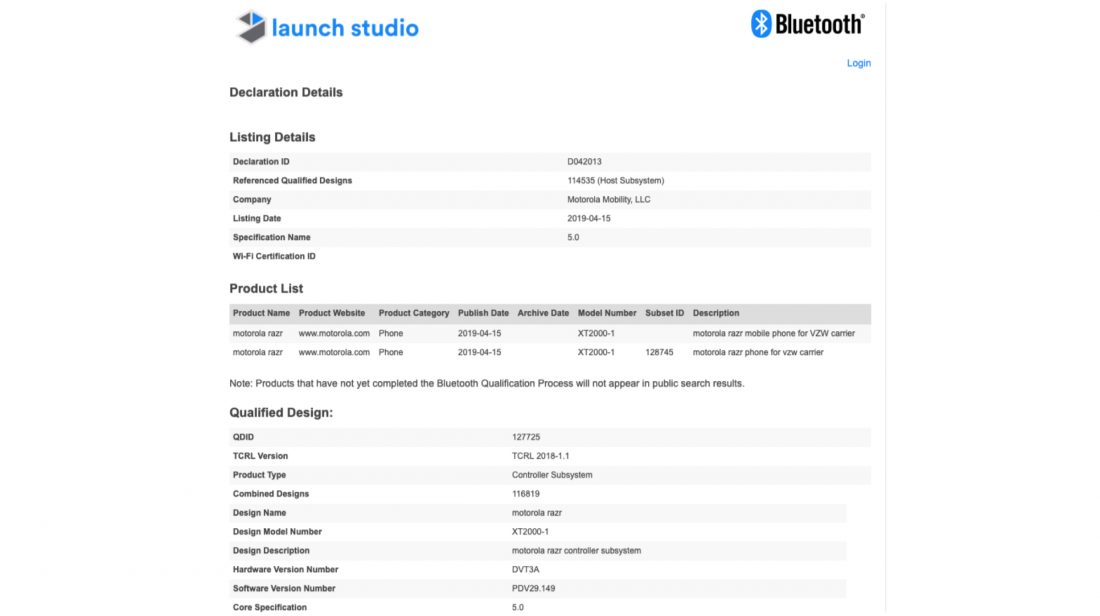Click the Declaration ID value D042013
Image resolution: width=1100 pixels, height=616 pixels.
click(584, 162)
